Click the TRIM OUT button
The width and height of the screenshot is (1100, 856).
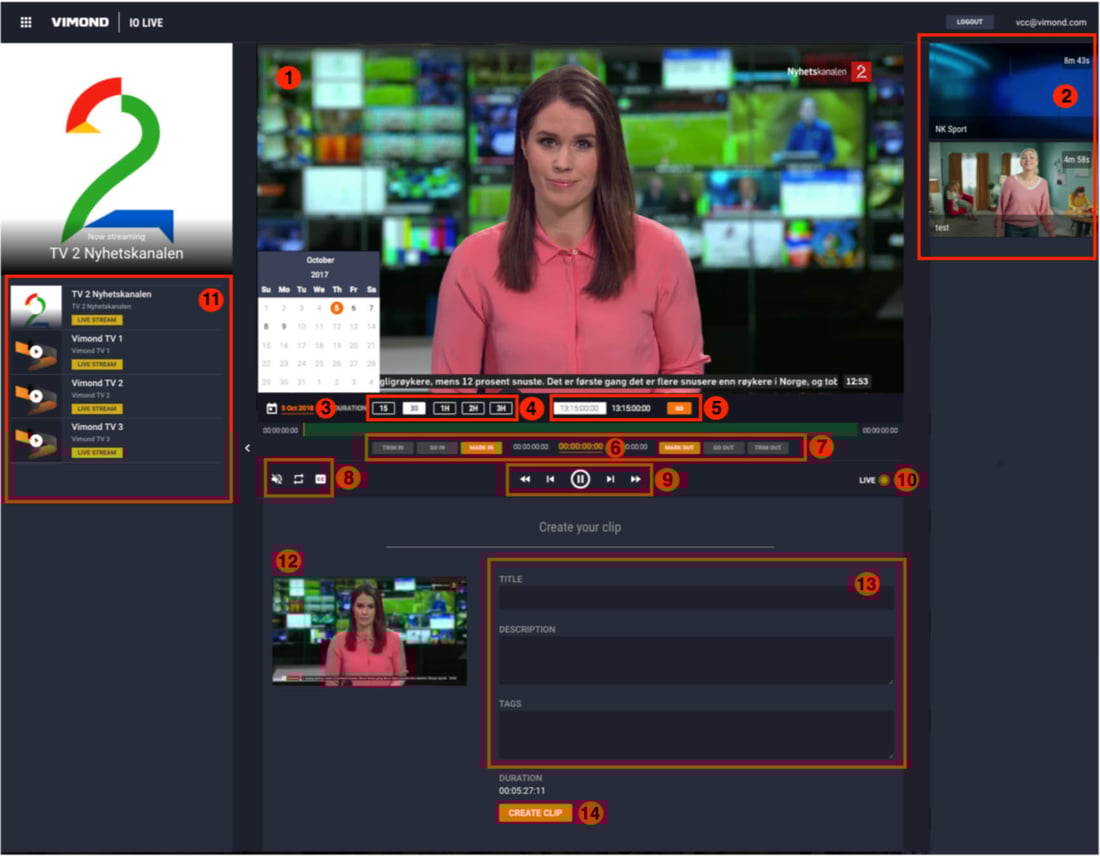point(768,448)
